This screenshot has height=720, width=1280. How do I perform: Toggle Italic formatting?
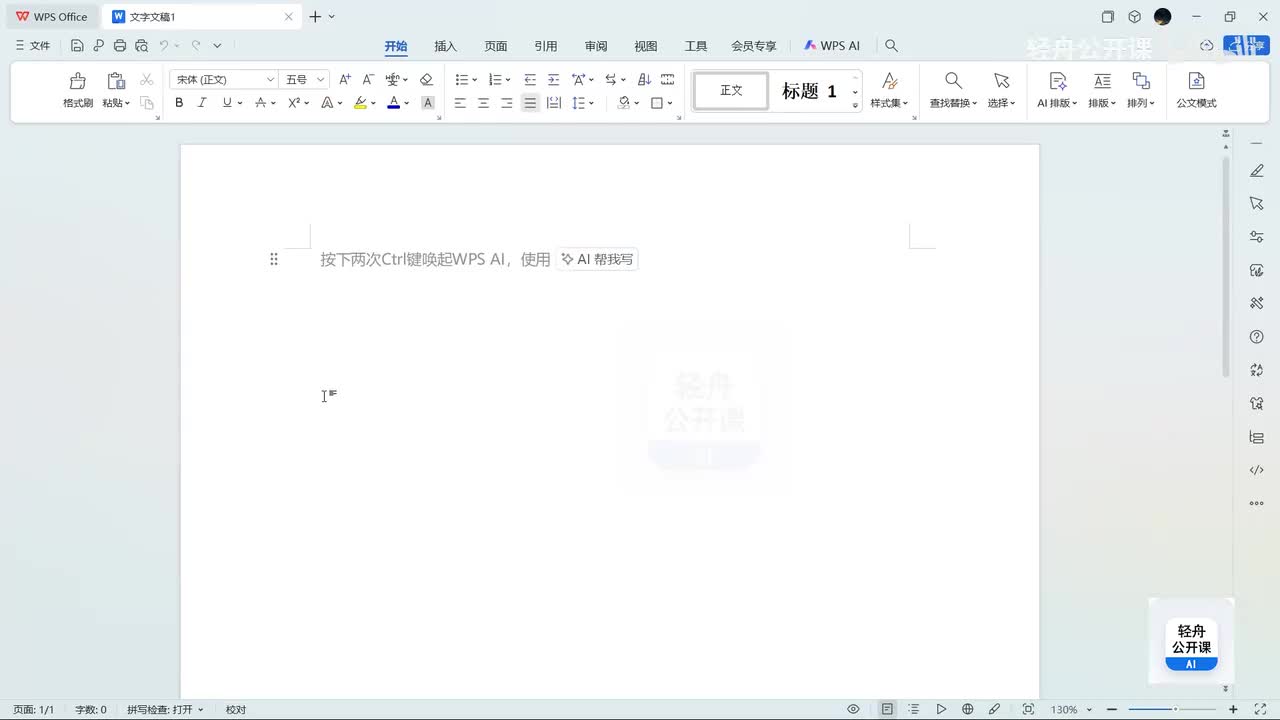pyautogui.click(x=202, y=103)
